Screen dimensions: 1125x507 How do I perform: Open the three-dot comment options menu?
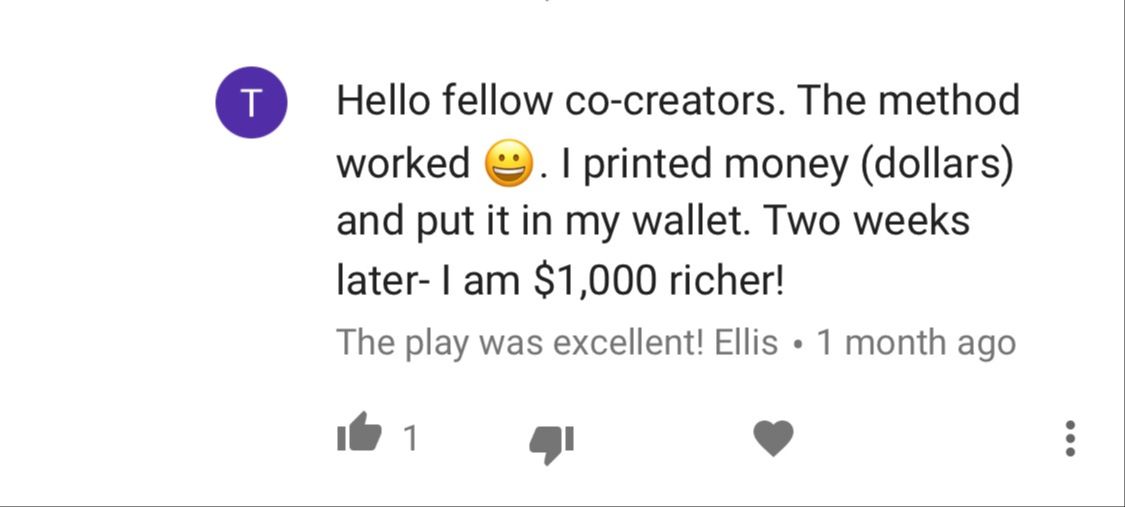(1070, 438)
